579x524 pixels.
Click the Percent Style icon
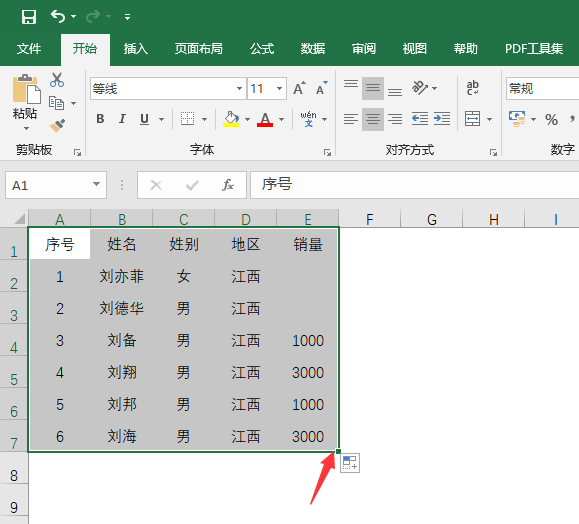tap(552, 119)
